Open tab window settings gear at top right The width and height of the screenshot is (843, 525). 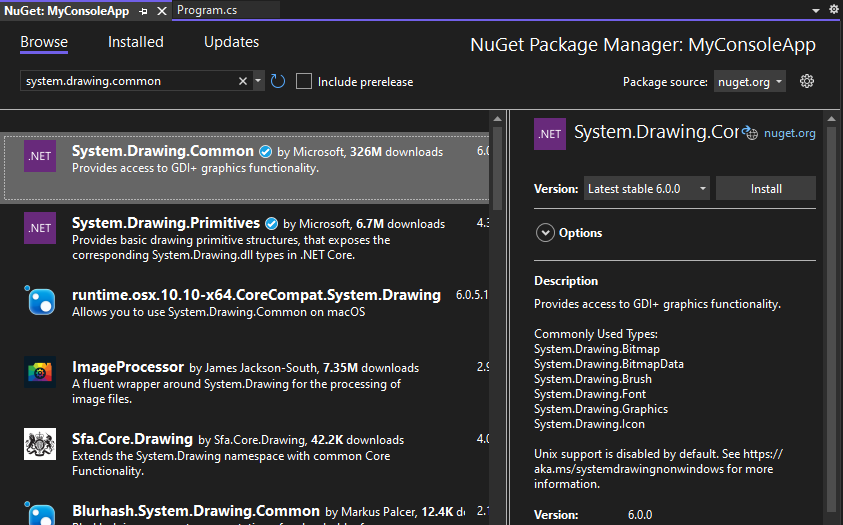pyautogui.click(x=833, y=10)
